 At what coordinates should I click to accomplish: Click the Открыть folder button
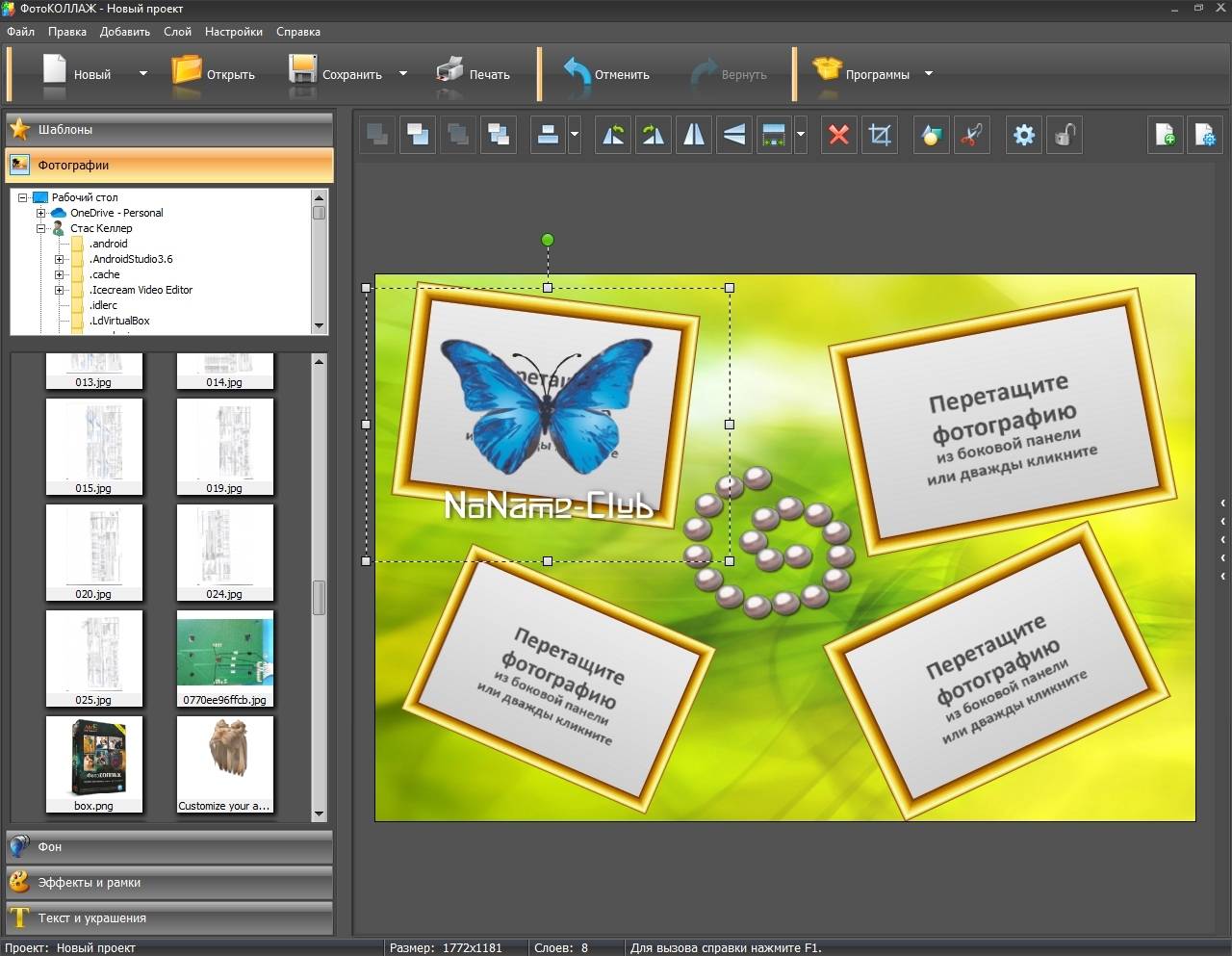tap(214, 73)
